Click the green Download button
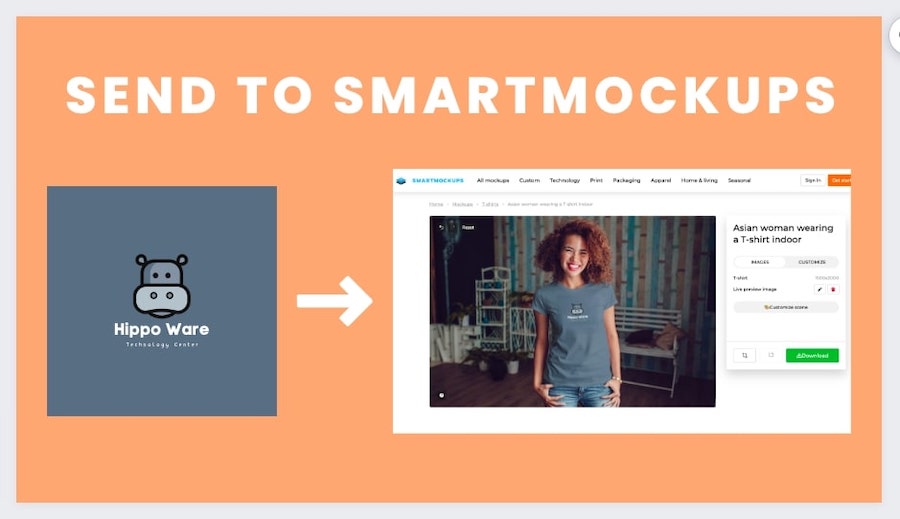Viewport: 900px width, 519px height. coord(812,355)
